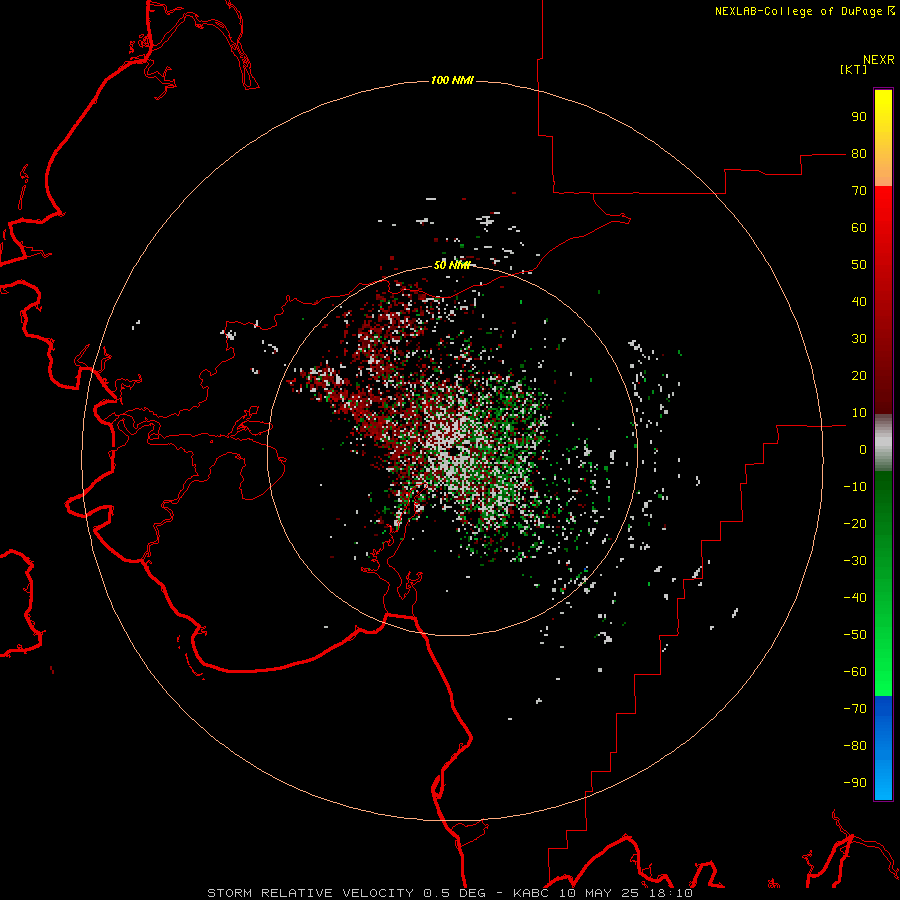Click the 50 value on the scale
Image resolution: width=900 pixels, height=900 pixels.
click(x=859, y=265)
